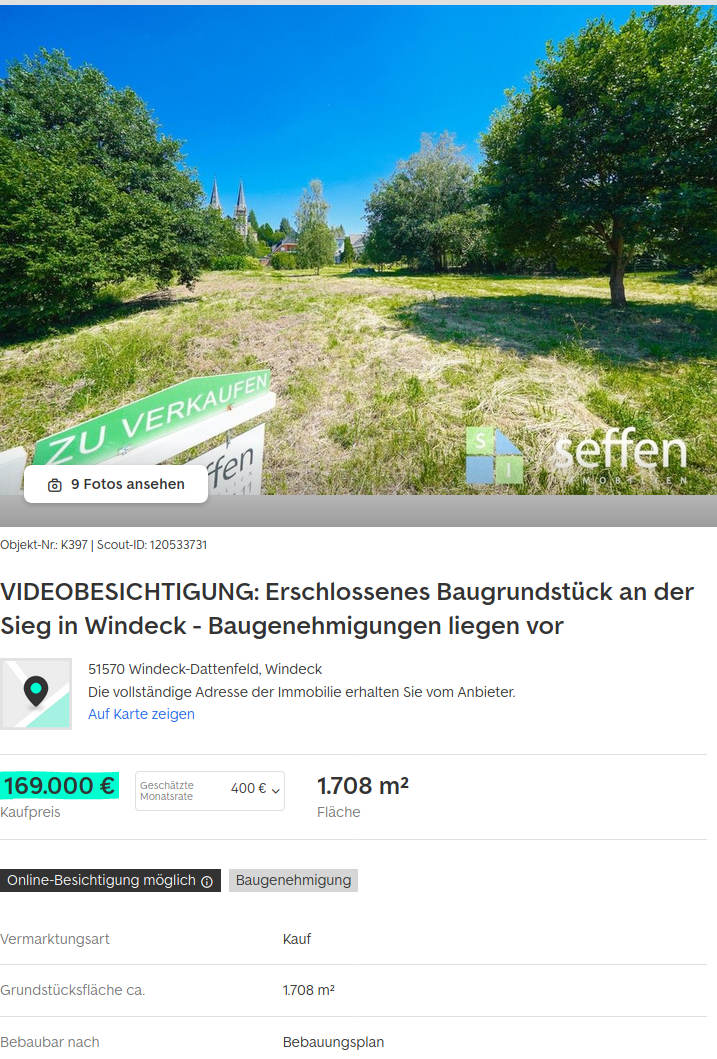Expand the Geschätzte Monatsrate chevron
Image resolution: width=717 pixels, height=1059 pixels.
tap(275, 790)
